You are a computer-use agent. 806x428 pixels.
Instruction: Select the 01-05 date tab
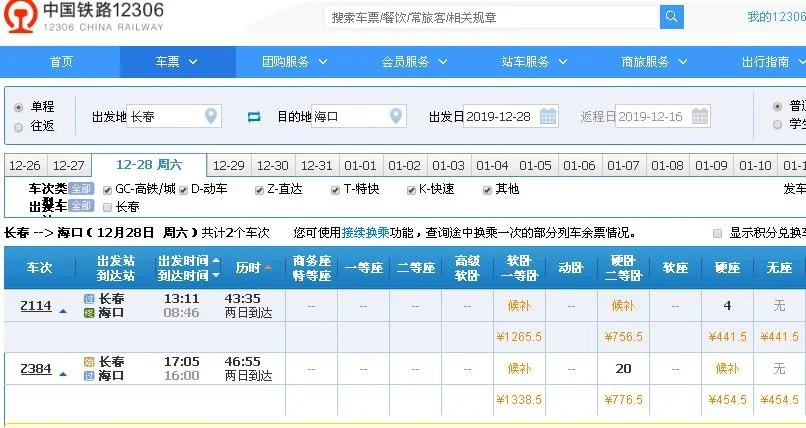535,165
